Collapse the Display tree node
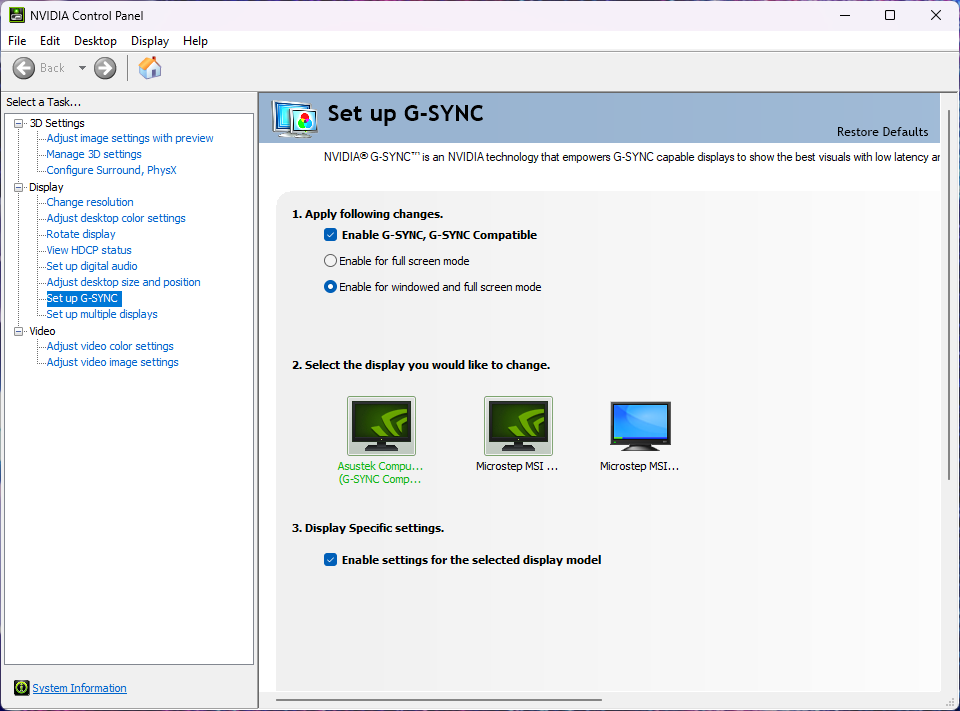 click(x=19, y=187)
